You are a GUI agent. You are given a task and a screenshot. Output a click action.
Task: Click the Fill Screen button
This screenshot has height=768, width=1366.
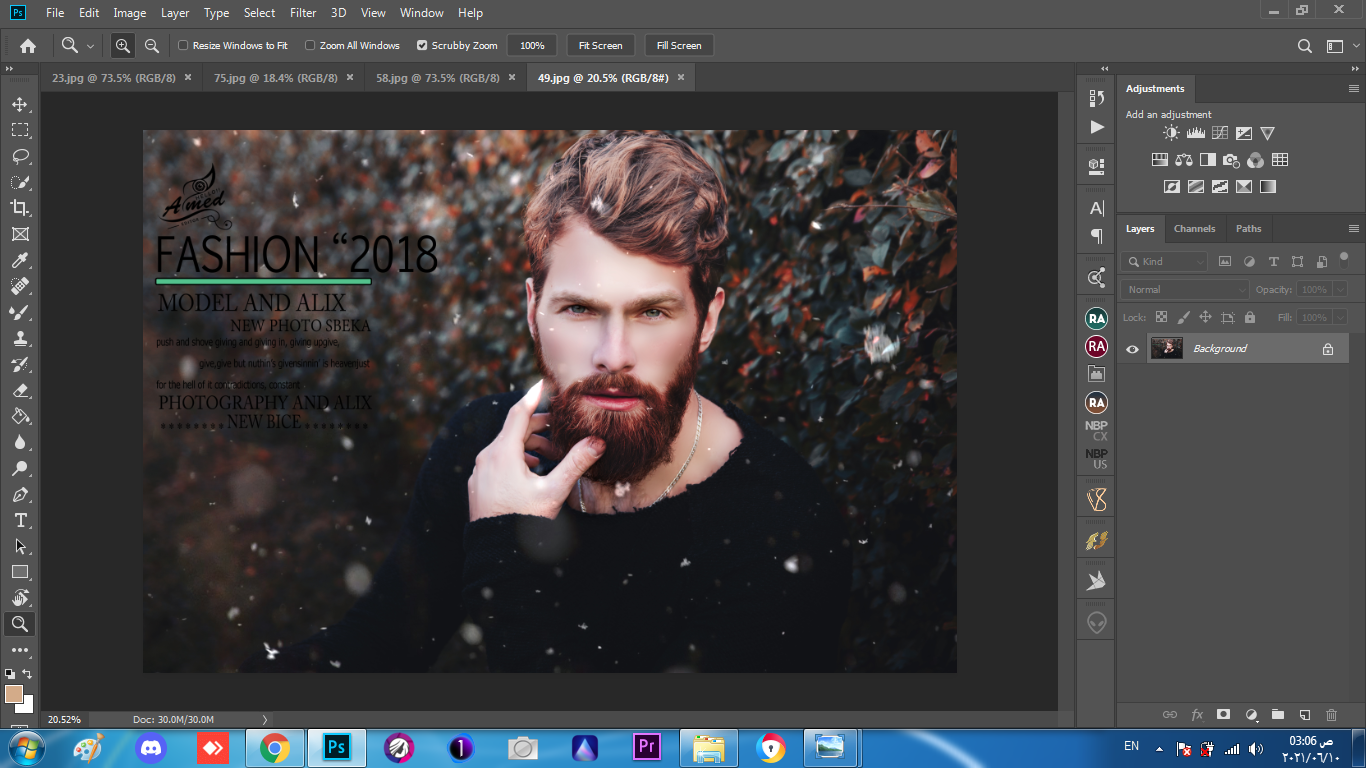pyautogui.click(x=679, y=45)
